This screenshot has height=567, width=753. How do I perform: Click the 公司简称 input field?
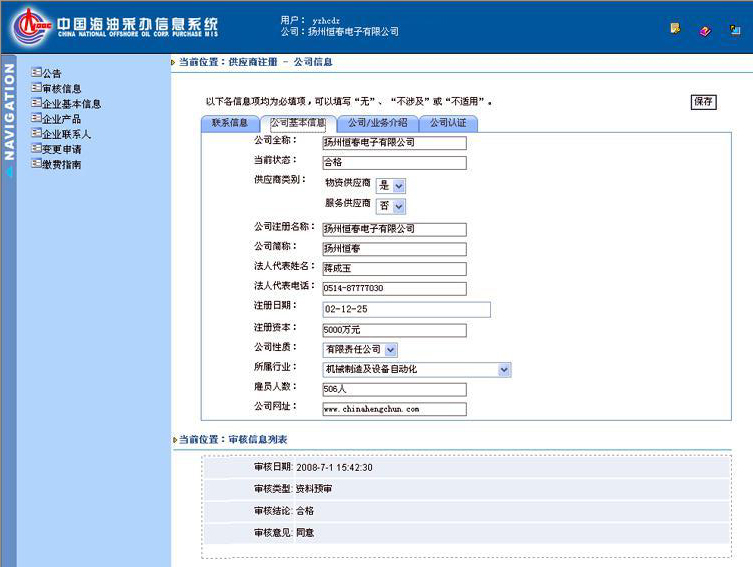coord(394,249)
